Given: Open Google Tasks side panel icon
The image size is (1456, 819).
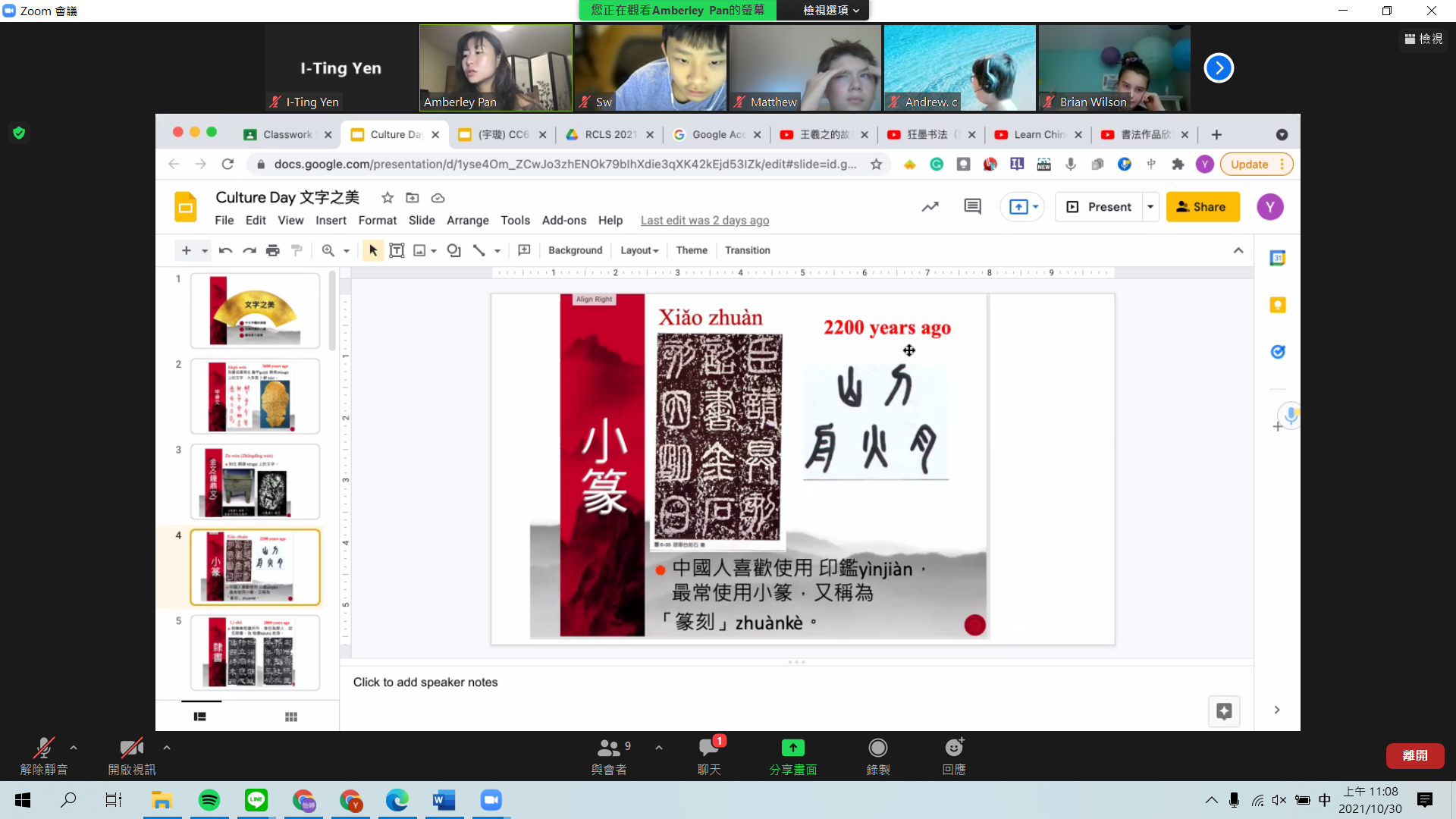Looking at the screenshot, I should [x=1278, y=352].
